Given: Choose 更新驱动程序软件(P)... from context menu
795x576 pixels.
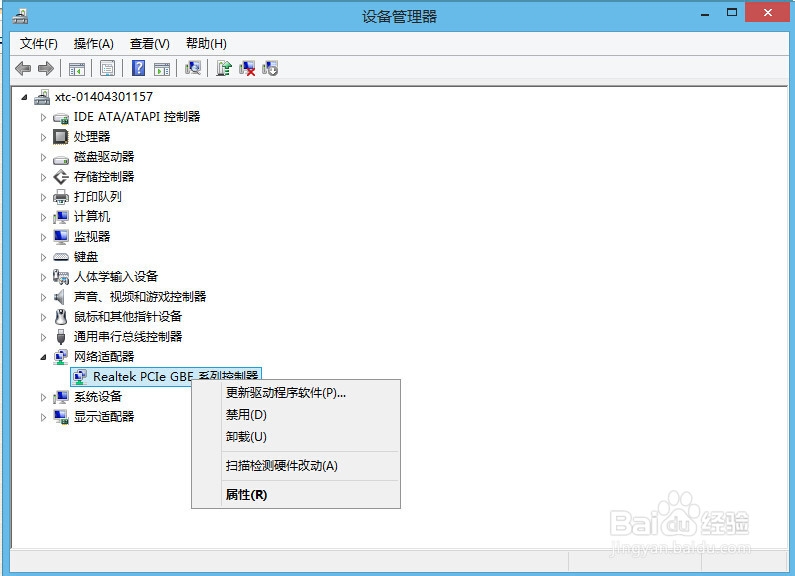Looking at the screenshot, I should tap(296, 392).
